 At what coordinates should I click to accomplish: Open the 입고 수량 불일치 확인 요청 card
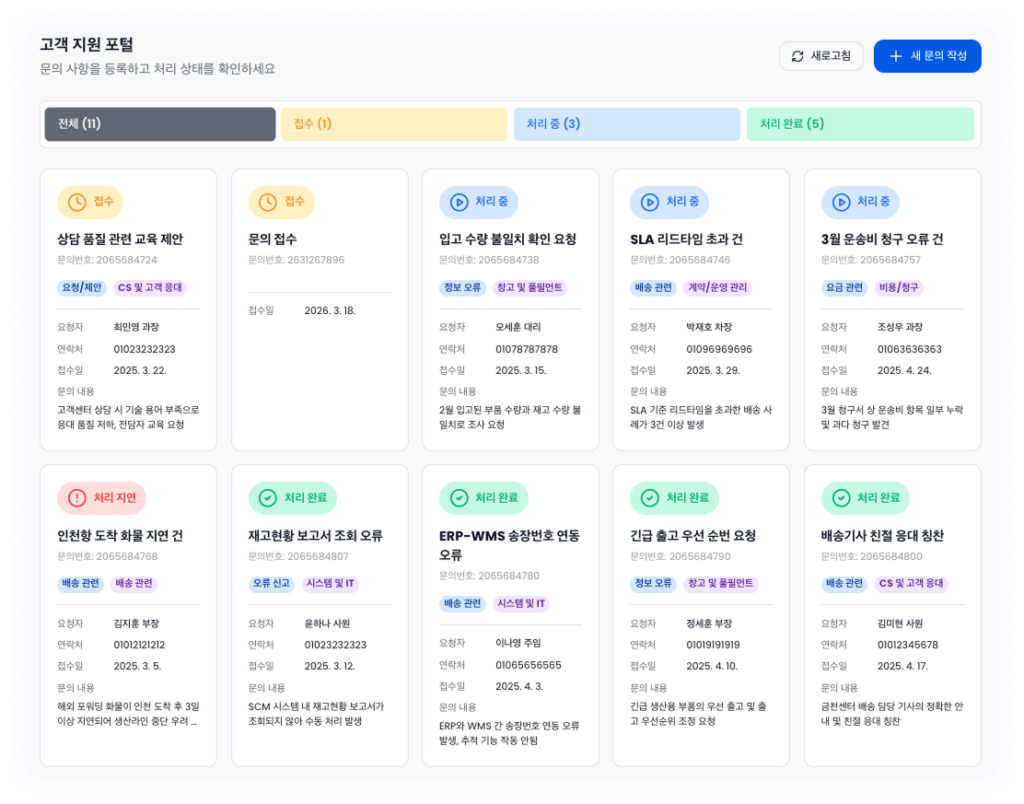(x=508, y=240)
